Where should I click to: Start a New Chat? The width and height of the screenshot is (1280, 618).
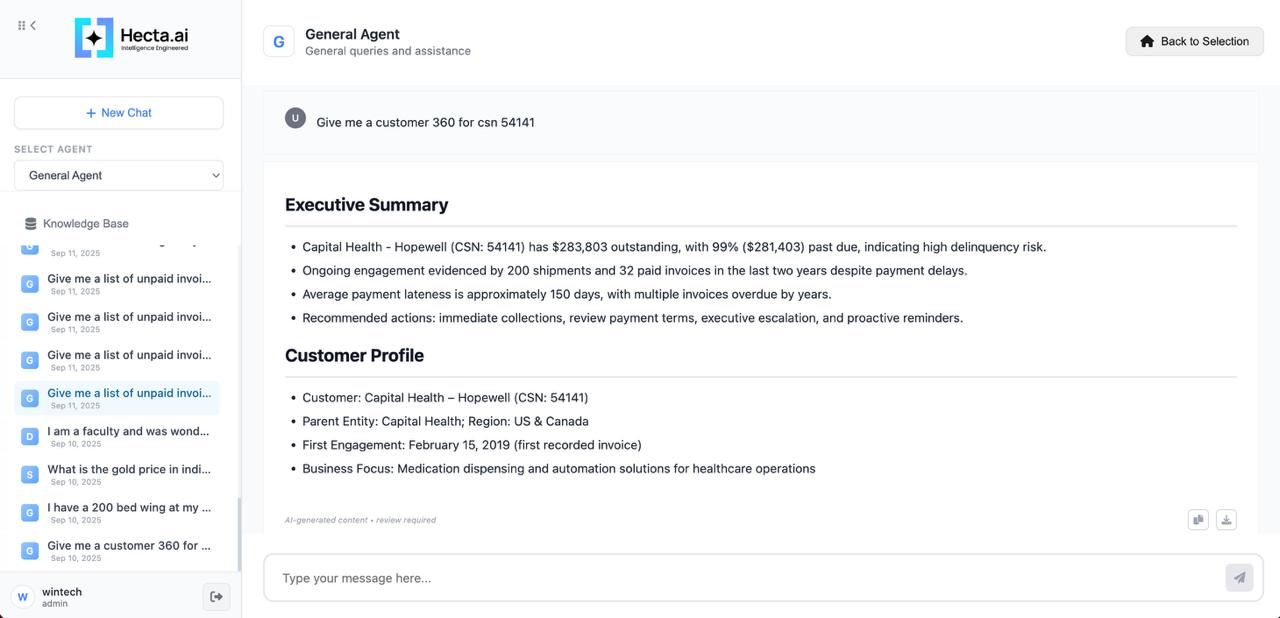[118, 113]
